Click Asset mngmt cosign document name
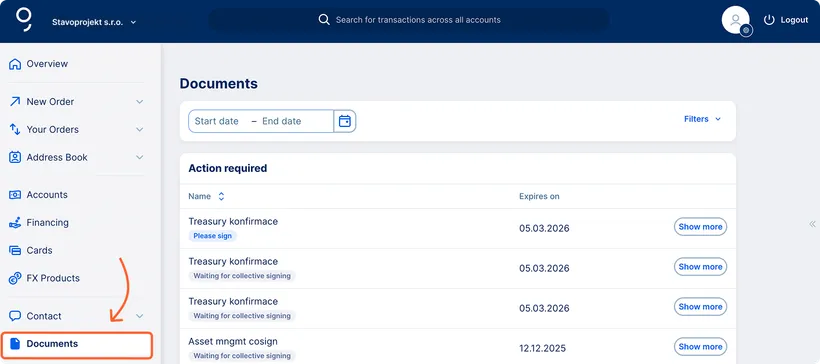 tap(233, 342)
